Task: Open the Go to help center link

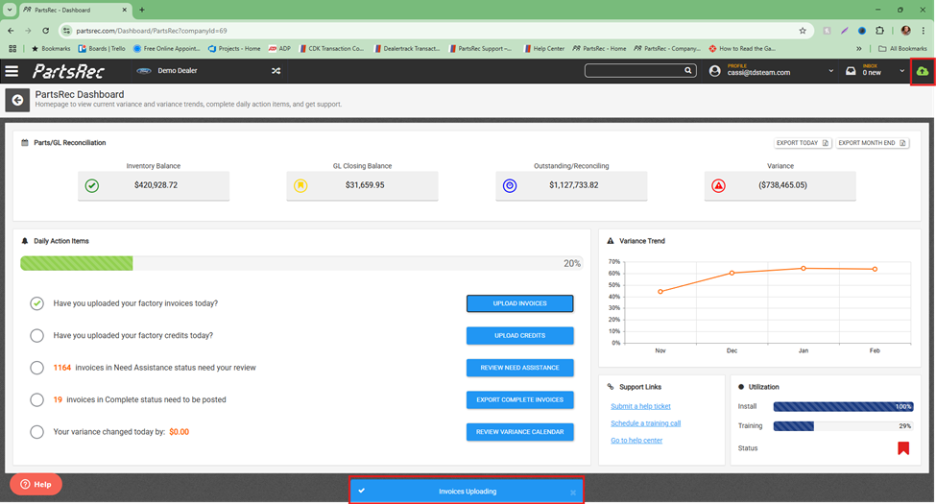Action: (x=636, y=440)
